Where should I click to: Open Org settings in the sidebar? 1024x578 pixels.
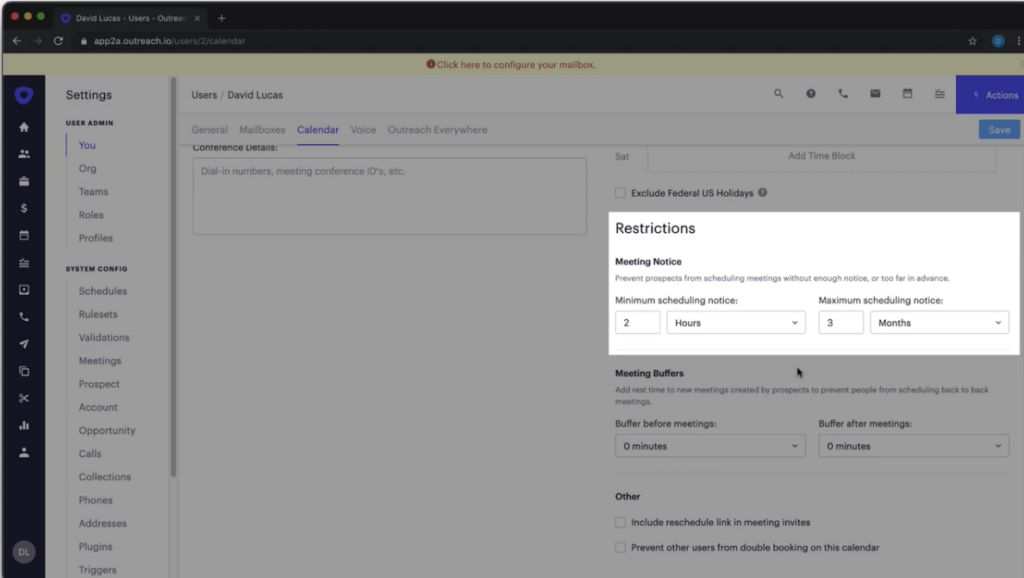click(88, 169)
